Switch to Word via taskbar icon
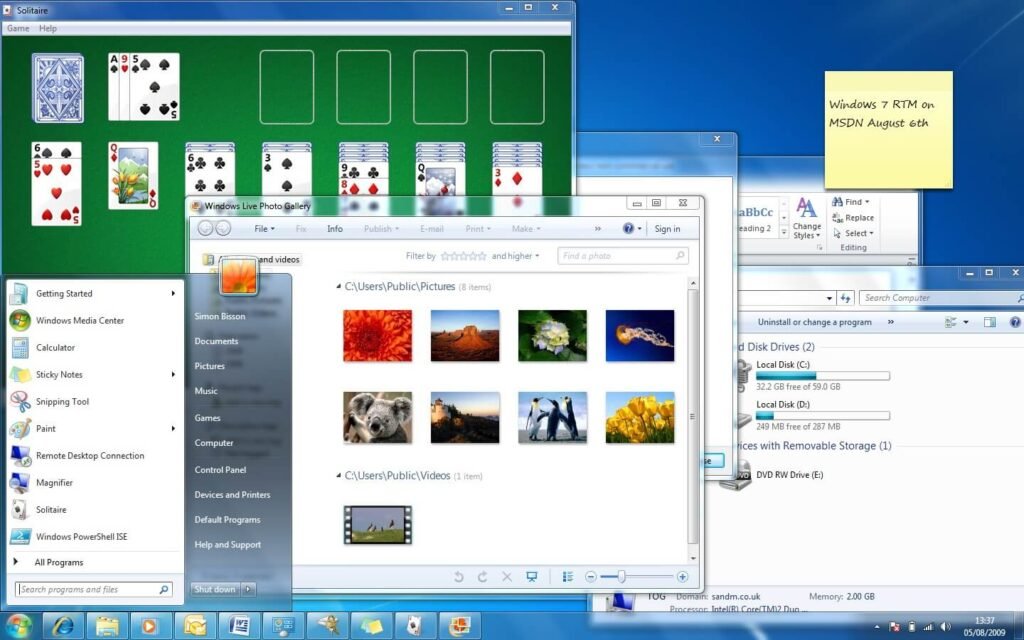The height and width of the screenshot is (640, 1024). point(239,626)
